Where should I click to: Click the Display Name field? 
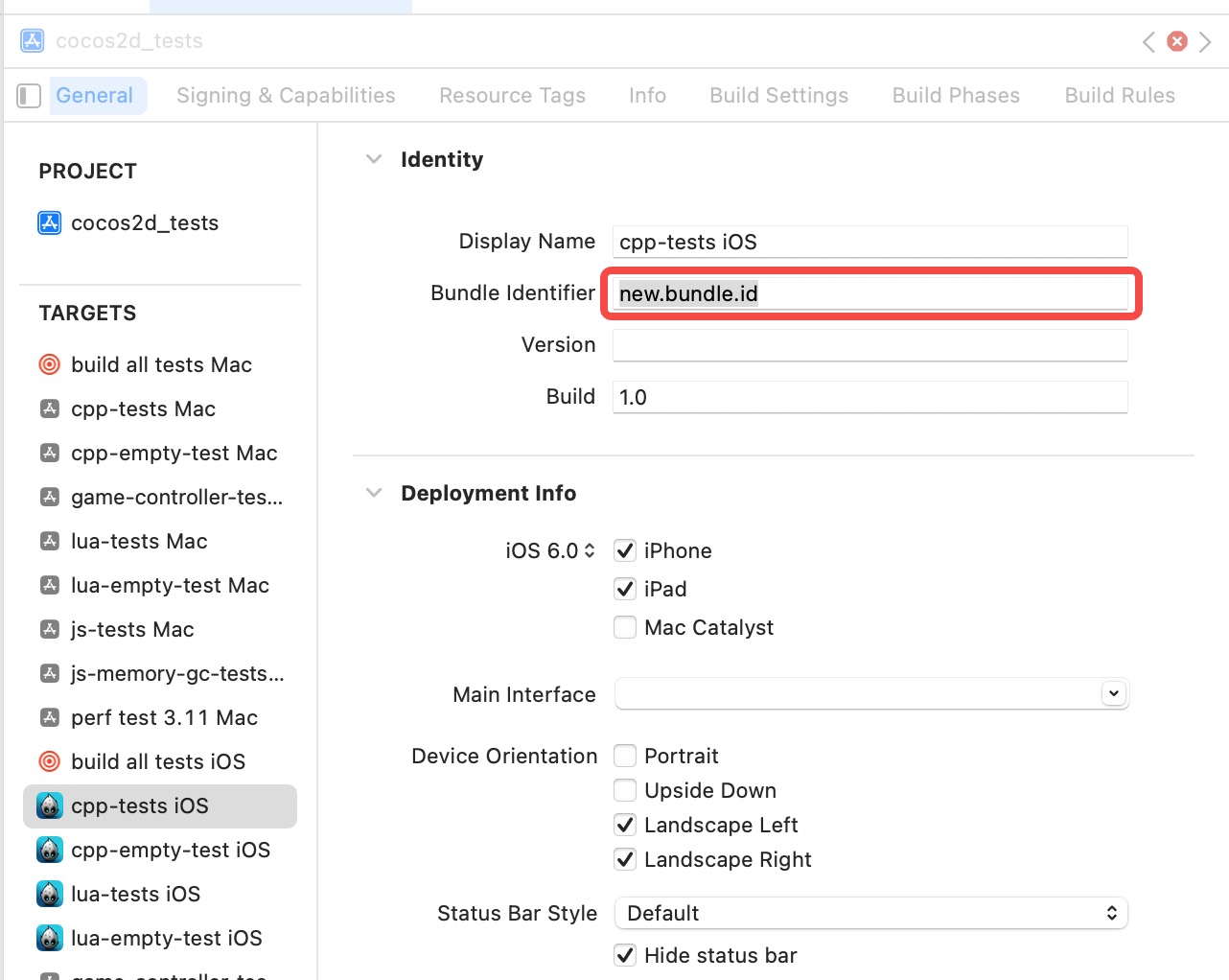(x=870, y=242)
